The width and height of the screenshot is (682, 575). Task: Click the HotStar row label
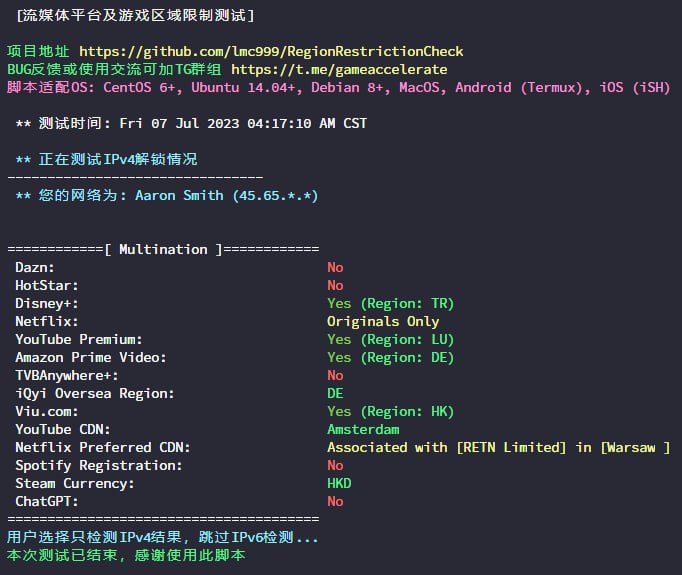46,285
